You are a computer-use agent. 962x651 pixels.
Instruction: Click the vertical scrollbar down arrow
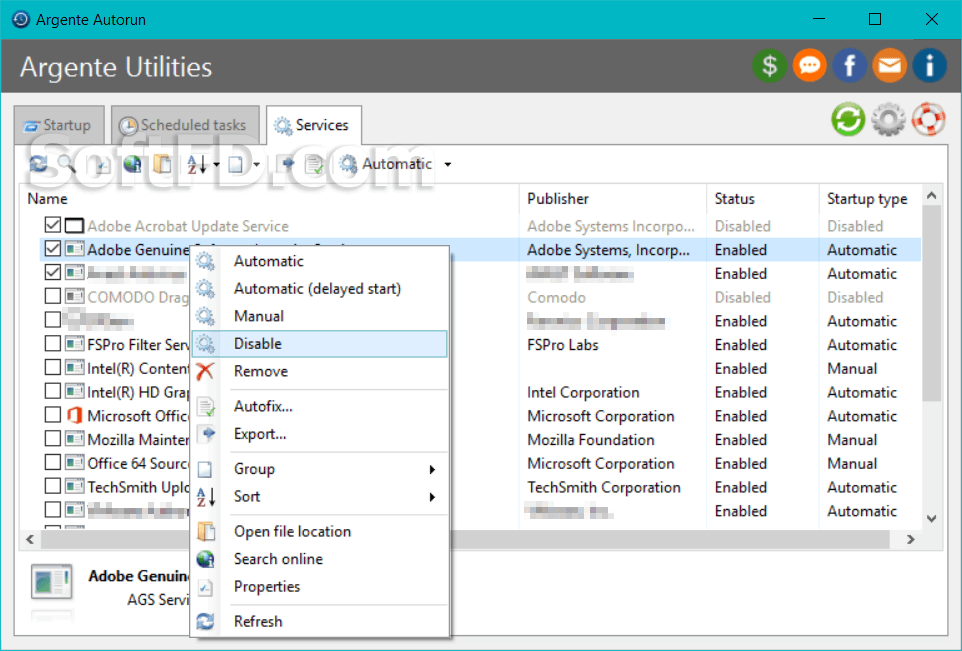[x=931, y=518]
